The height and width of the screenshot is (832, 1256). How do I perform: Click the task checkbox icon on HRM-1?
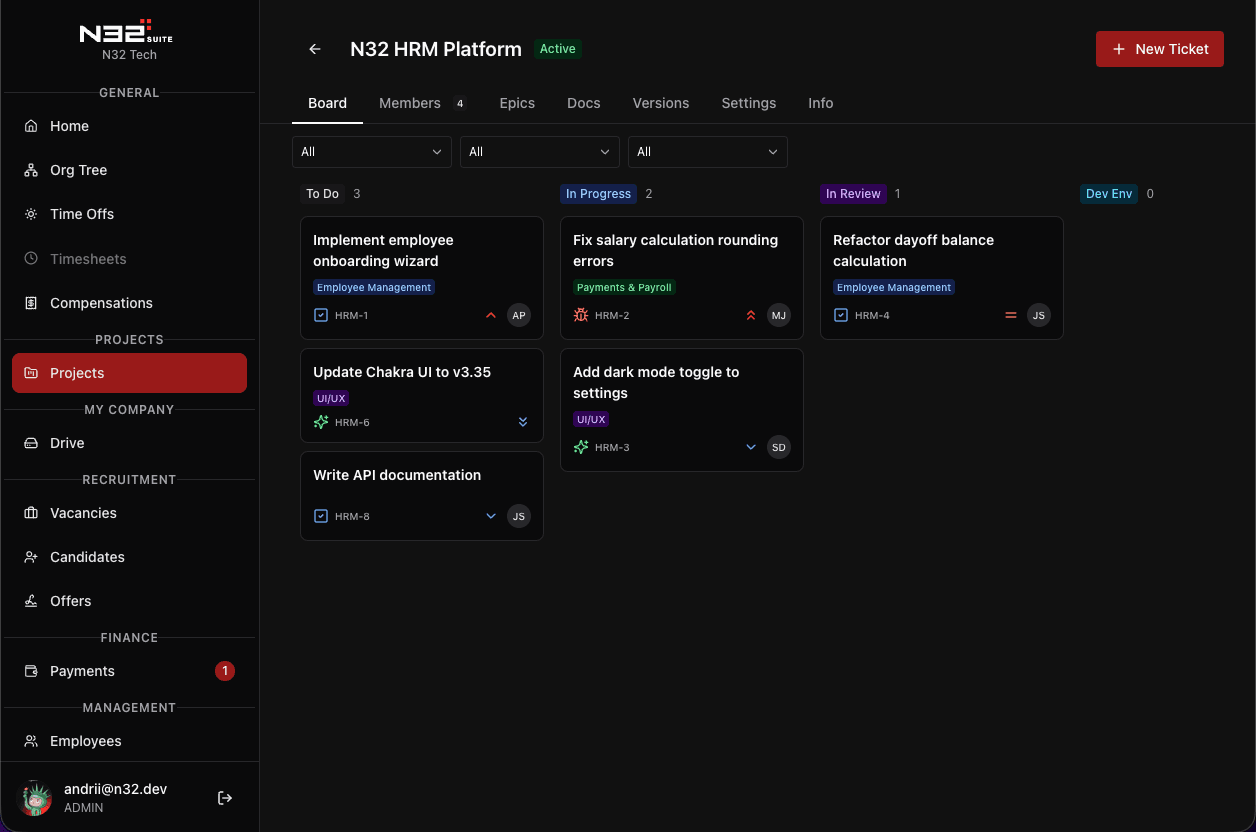320,314
